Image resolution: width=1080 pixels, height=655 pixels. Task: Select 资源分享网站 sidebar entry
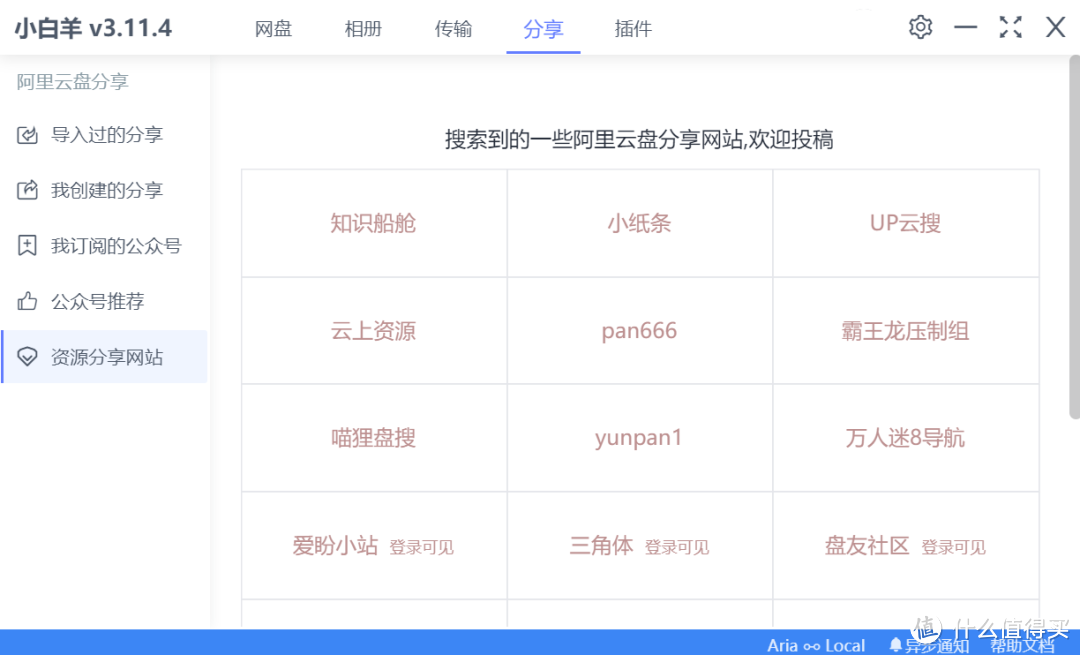pyautogui.click(x=105, y=357)
